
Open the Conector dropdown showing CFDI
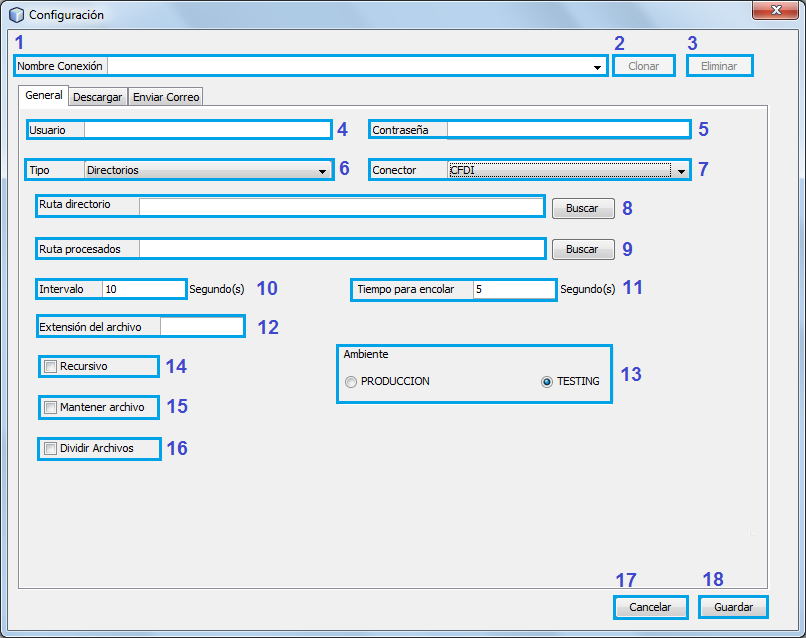coord(681,171)
